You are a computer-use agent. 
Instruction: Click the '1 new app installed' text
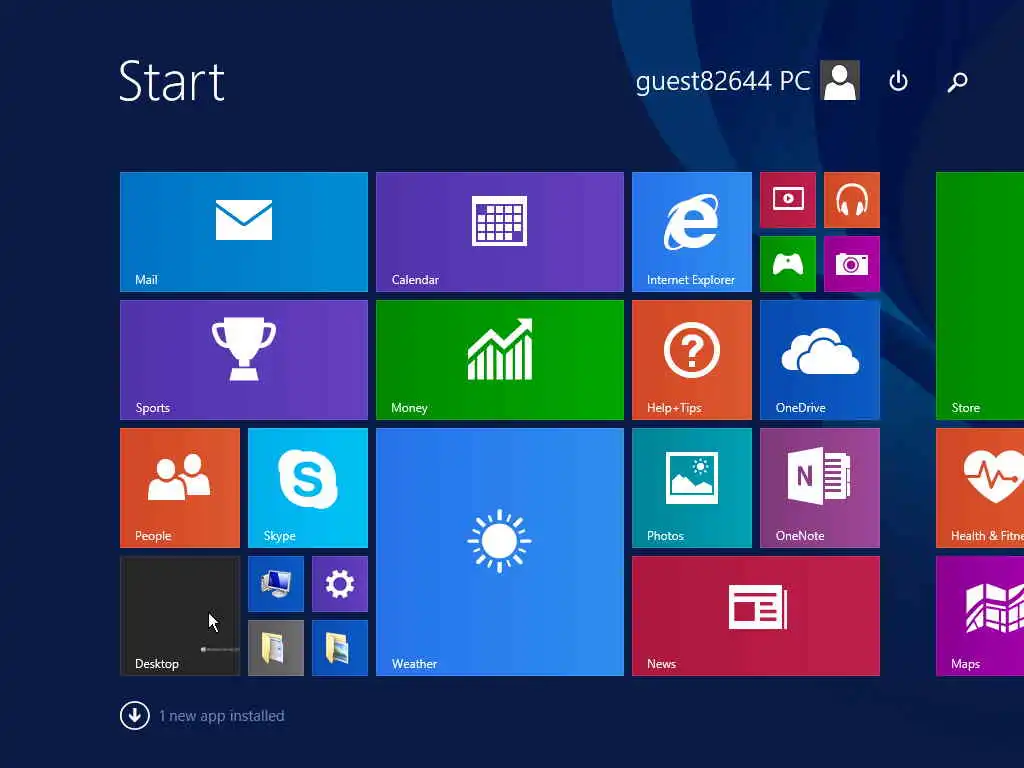(x=222, y=716)
